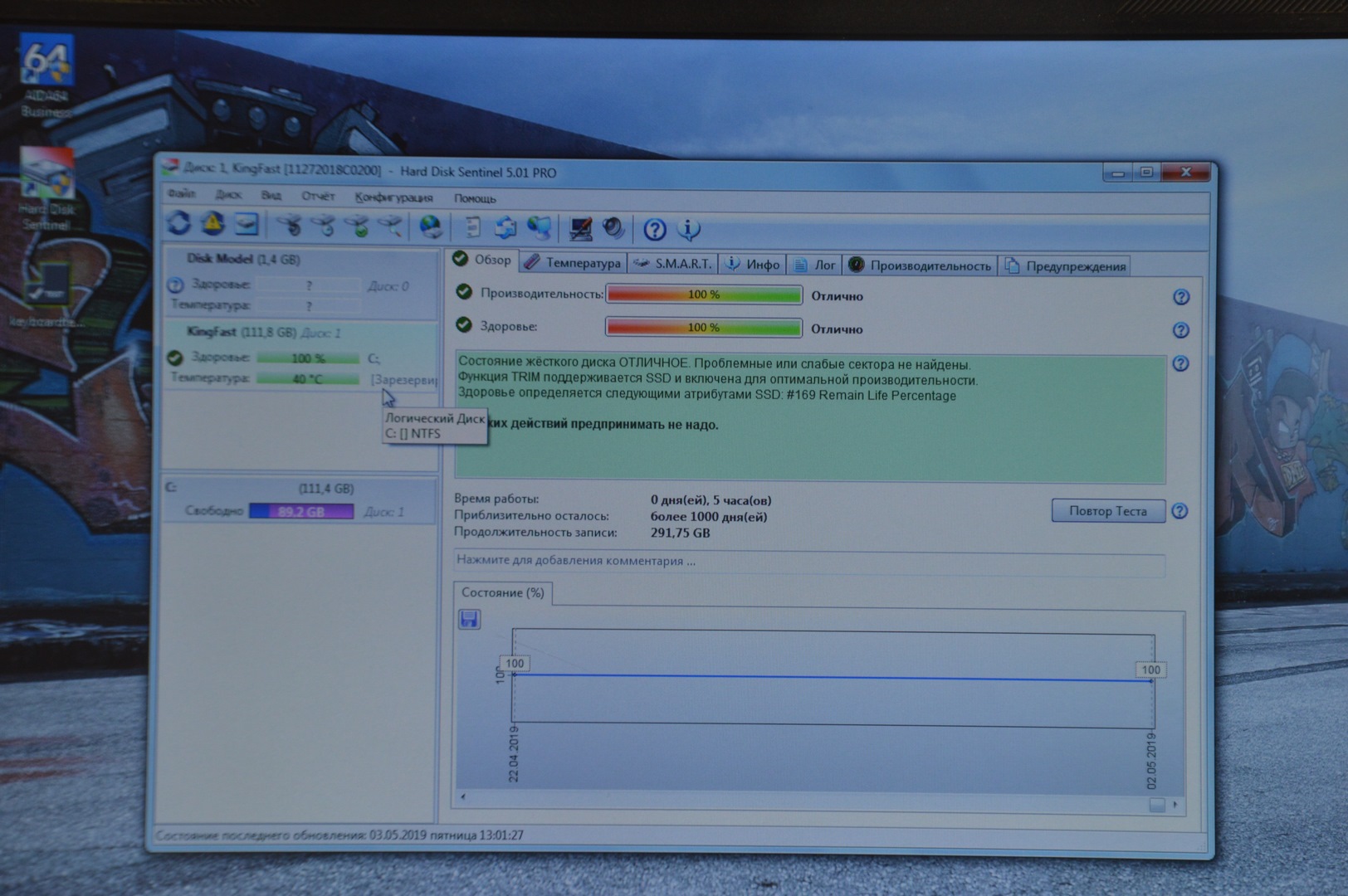The height and width of the screenshot is (896, 1348).
Task: Click the disk test icon with clock
Action: pos(324,225)
